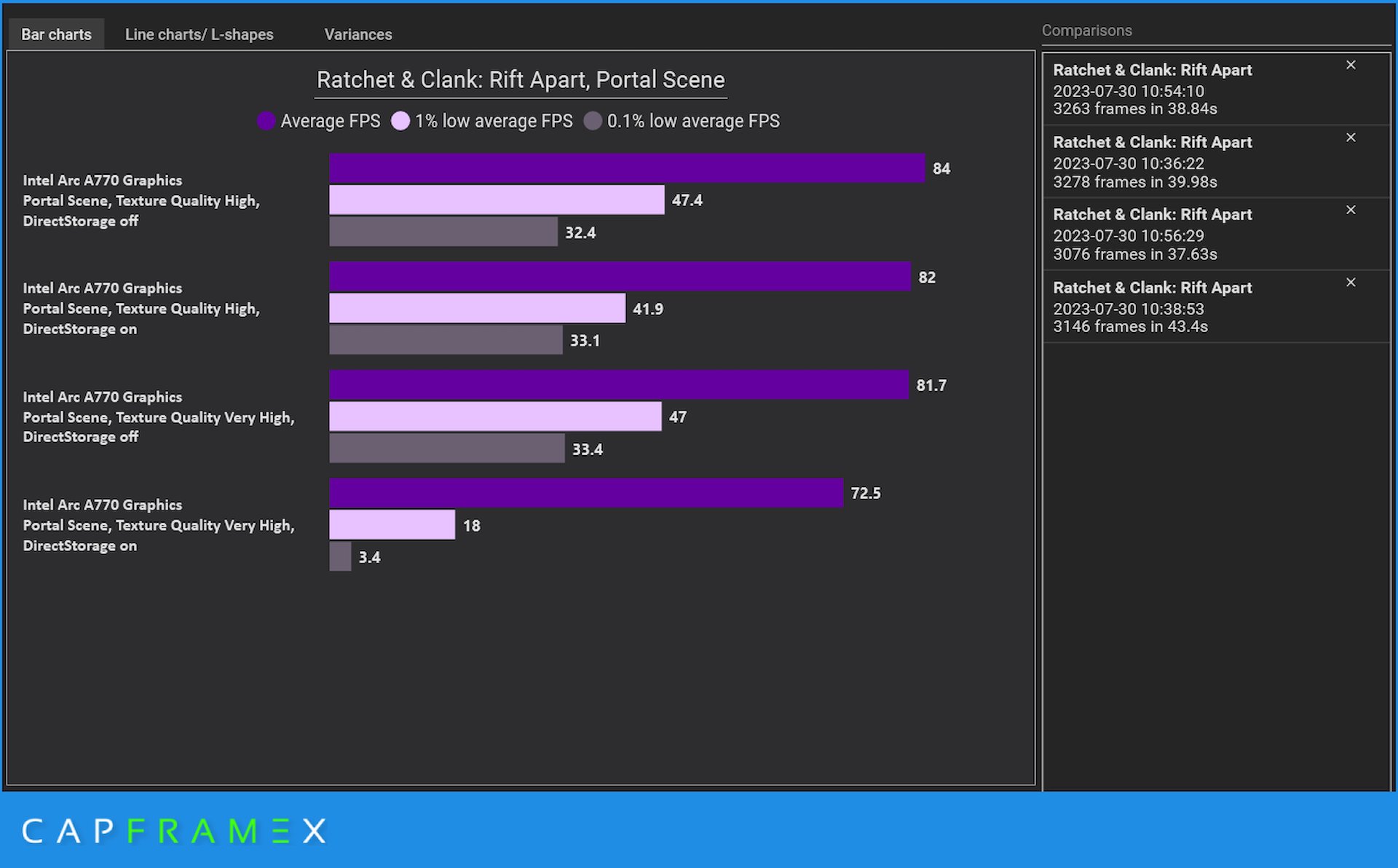Remove the 10:56:29 comparison entry

click(x=1351, y=210)
